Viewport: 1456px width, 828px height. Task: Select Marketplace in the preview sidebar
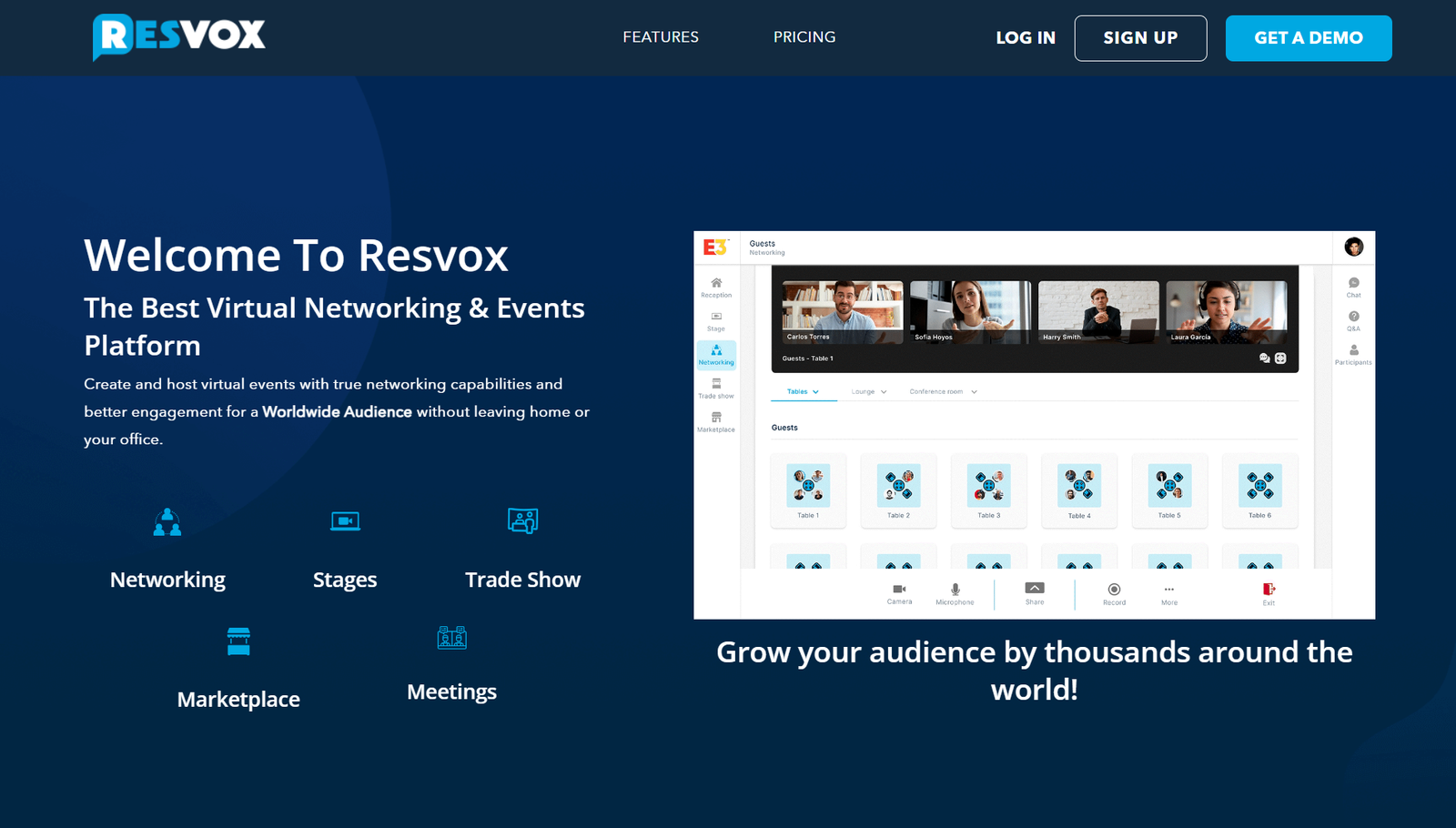click(x=716, y=422)
